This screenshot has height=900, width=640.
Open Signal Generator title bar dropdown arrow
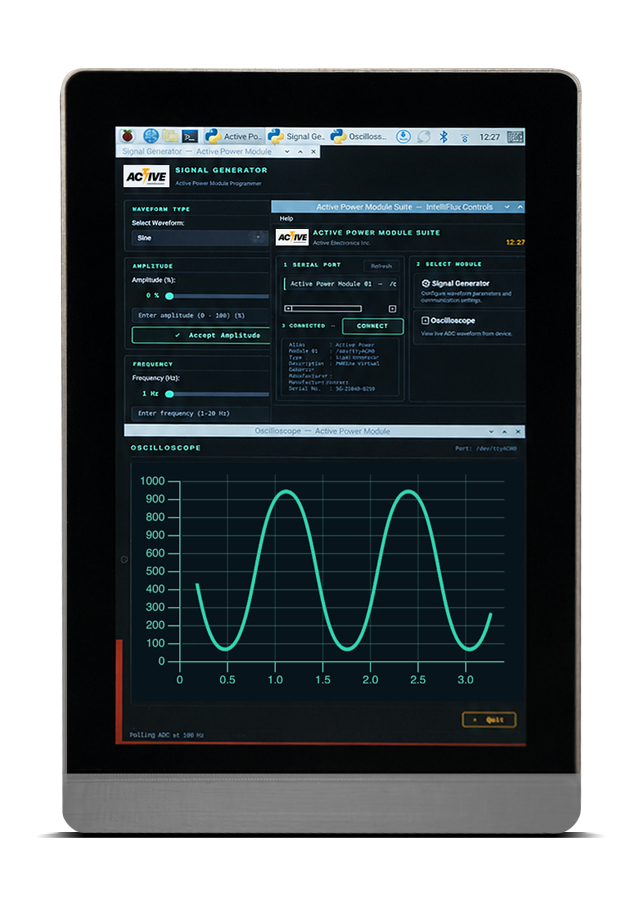[287, 152]
